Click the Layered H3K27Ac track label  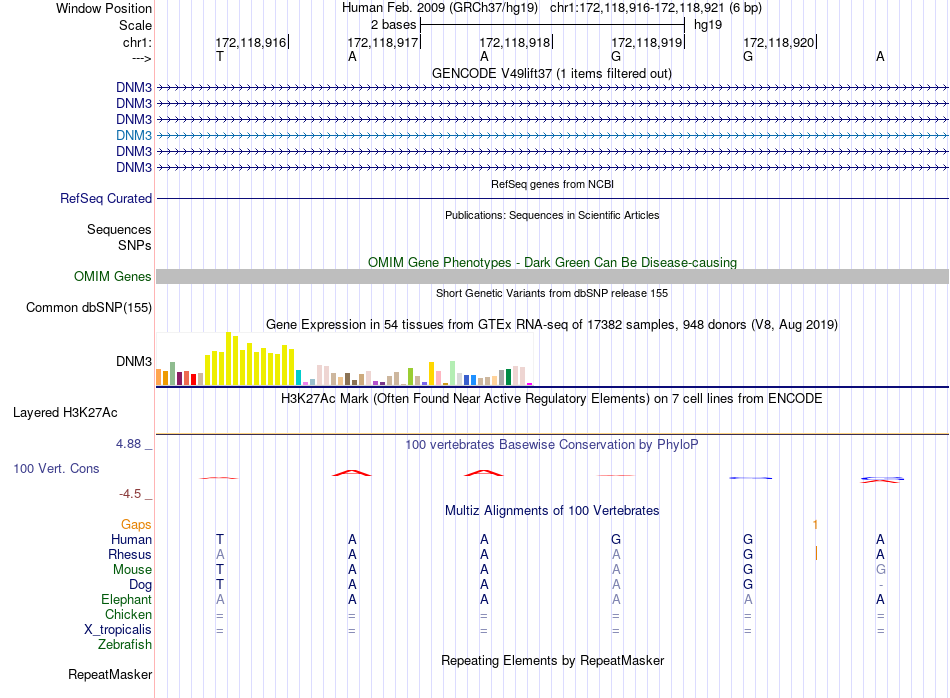(65, 413)
